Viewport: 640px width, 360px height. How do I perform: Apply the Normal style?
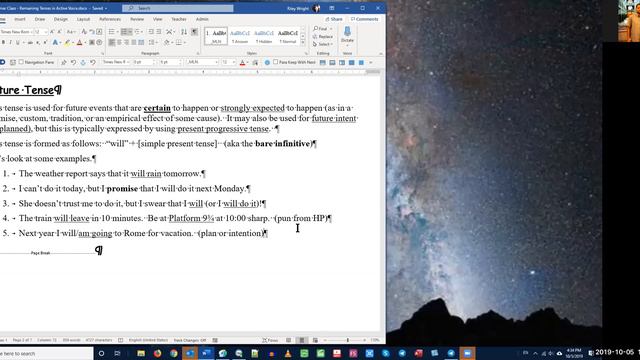[288, 36]
